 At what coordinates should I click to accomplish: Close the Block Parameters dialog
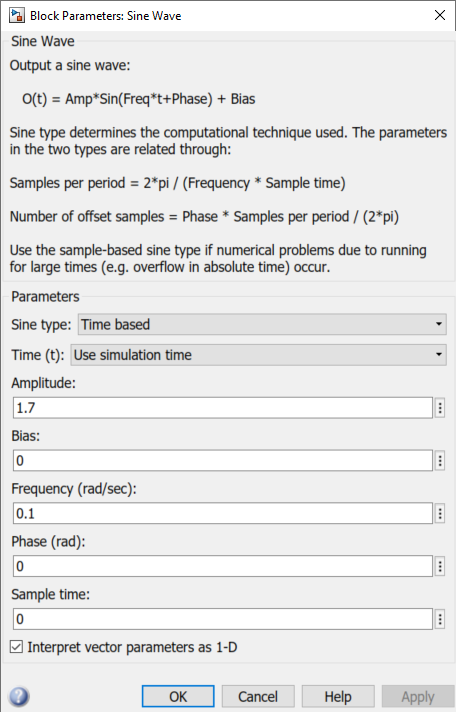[x=440, y=15]
